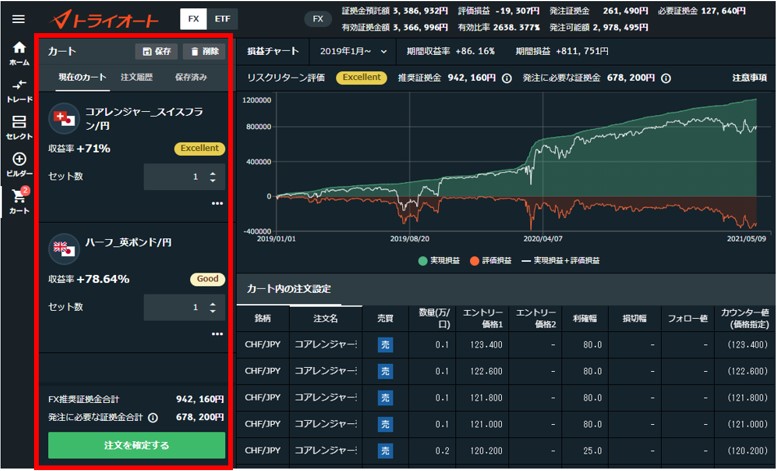777x471 pixels.
Task: Click the Excellent badge on コアレンジャー cart item
Action: point(199,148)
